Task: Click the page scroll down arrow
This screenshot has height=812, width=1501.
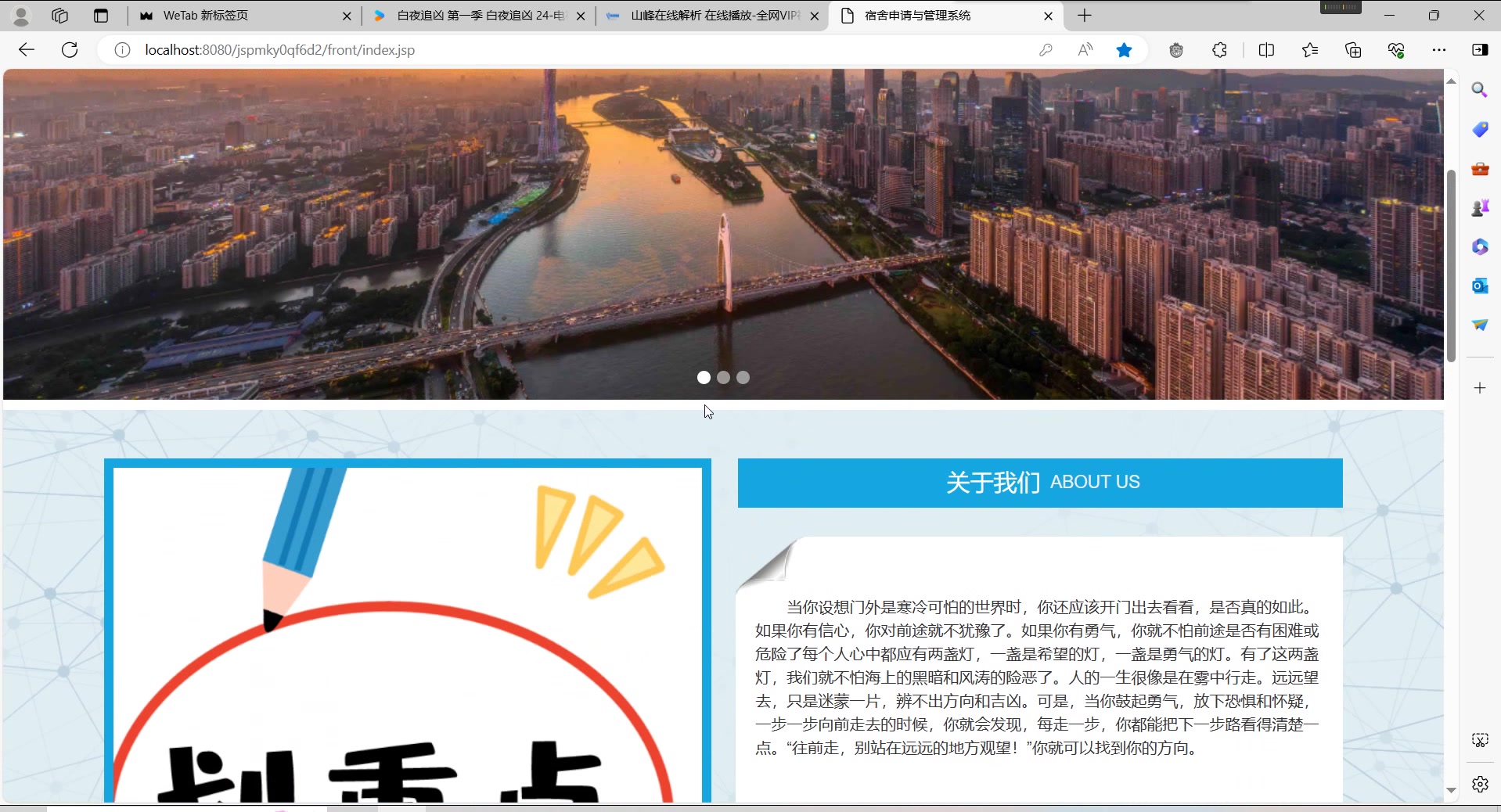Action: point(1451,791)
